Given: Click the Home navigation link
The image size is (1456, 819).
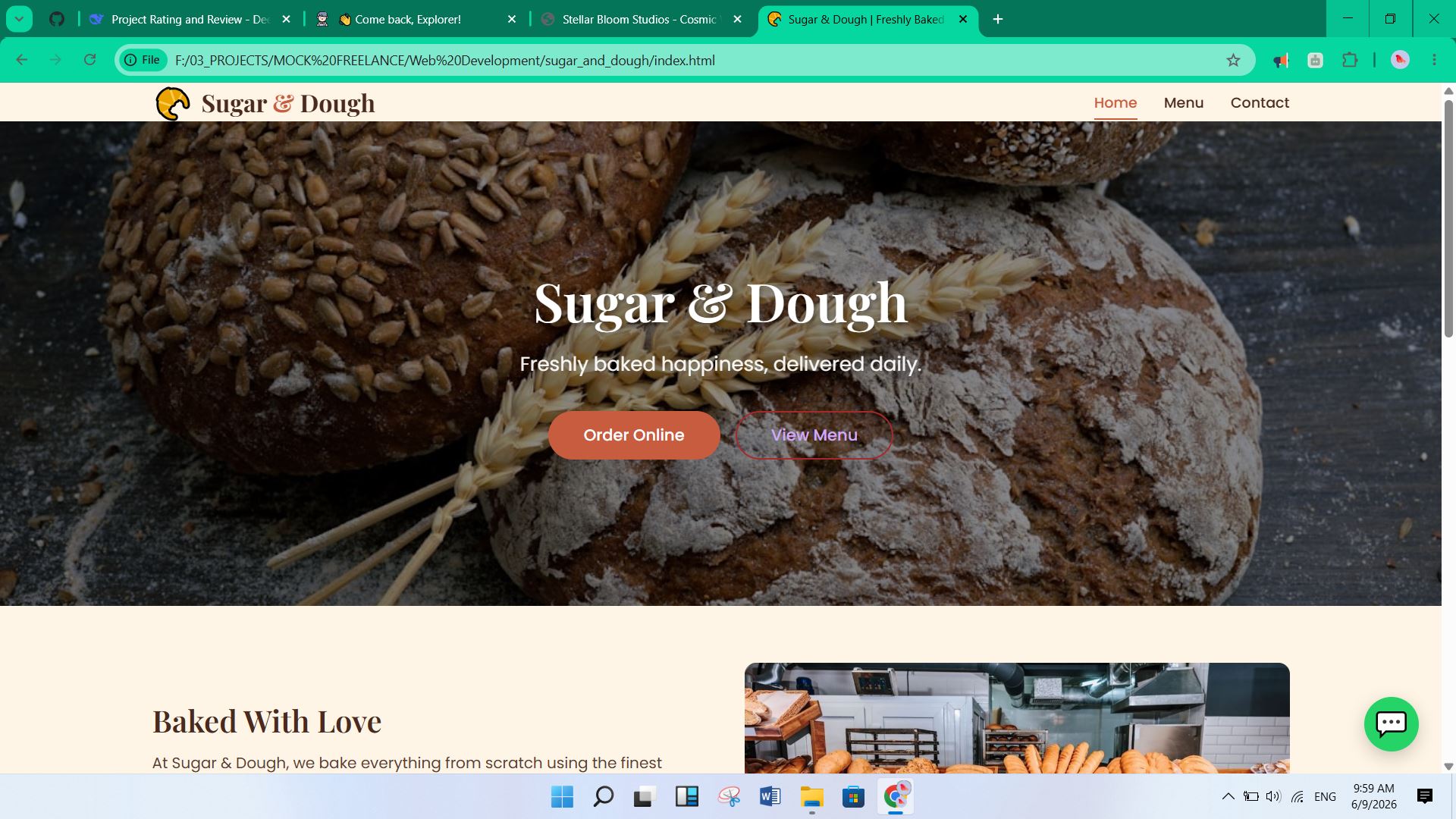Looking at the screenshot, I should coord(1115,102).
